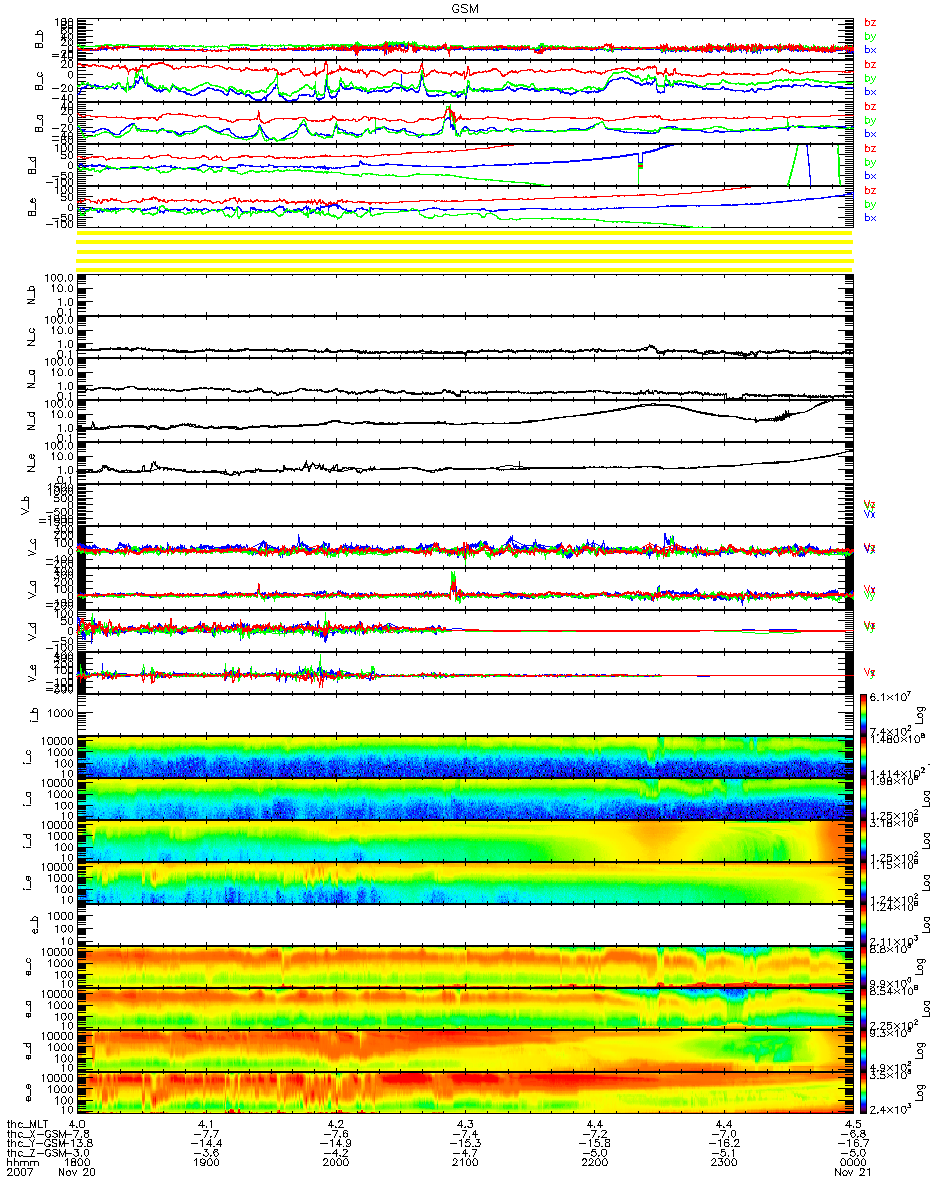Click the GSM plot title

[464, 7]
